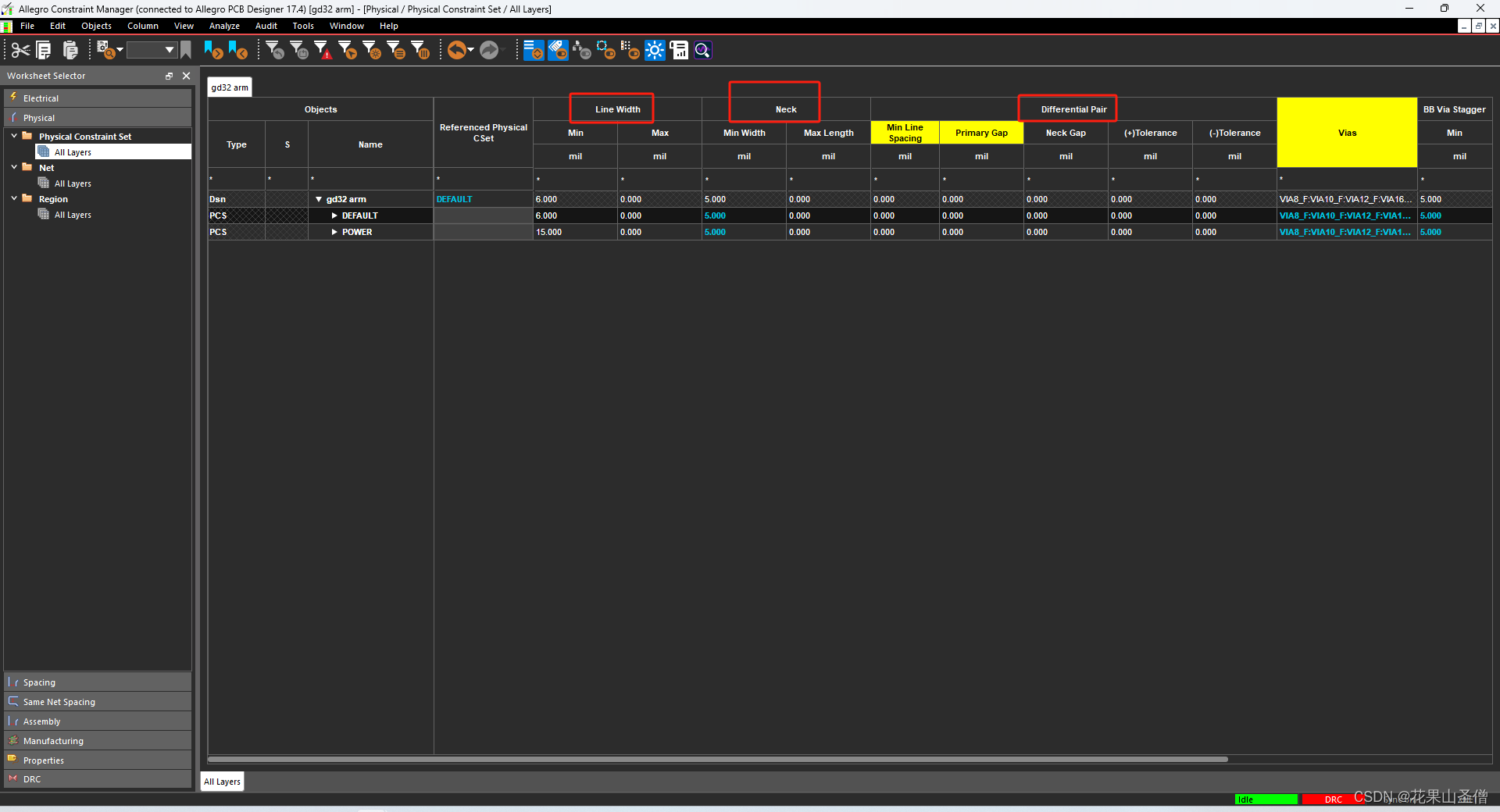Image resolution: width=1500 pixels, height=812 pixels.
Task: Click the Name column filter field
Action: point(370,179)
